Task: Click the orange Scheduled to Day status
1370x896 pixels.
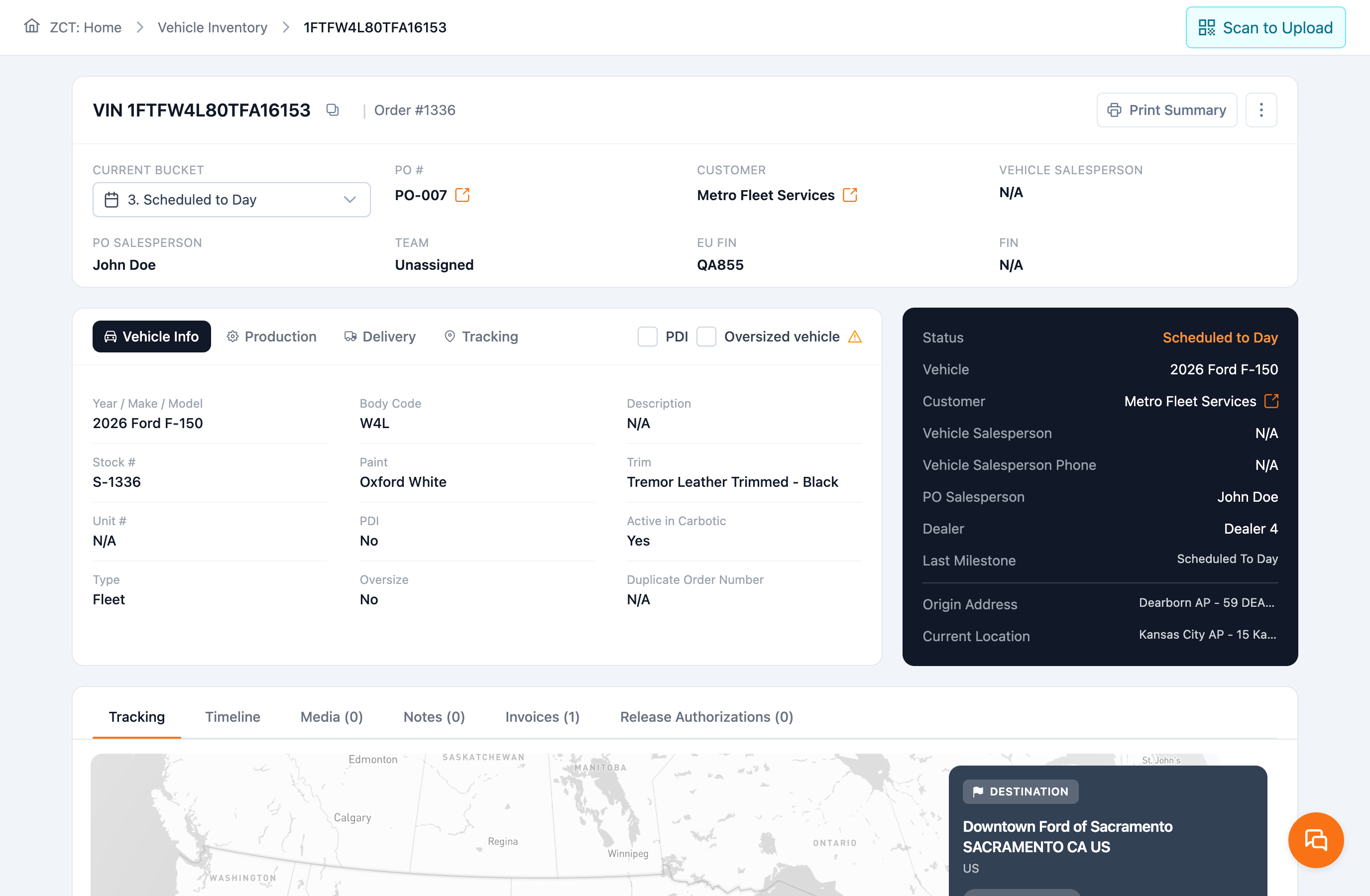Action: pyautogui.click(x=1220, y=337)
